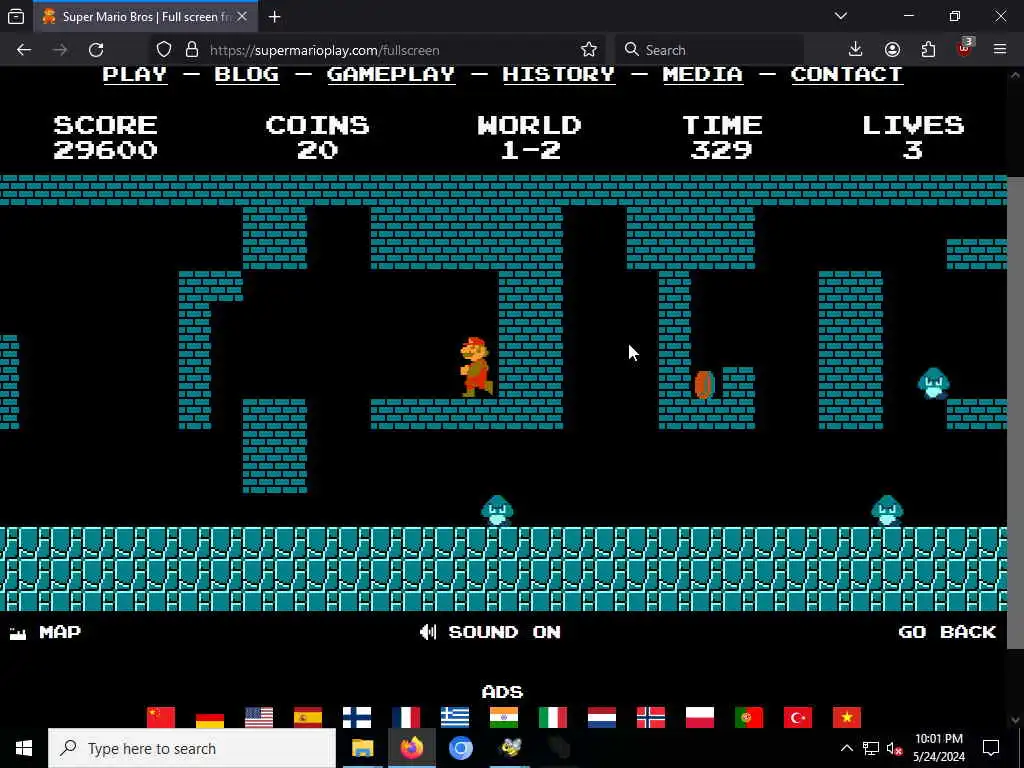Viewport: 1024px width, 768px height.
Task: Click the copper coin in the game
Action: pos(704,385)
